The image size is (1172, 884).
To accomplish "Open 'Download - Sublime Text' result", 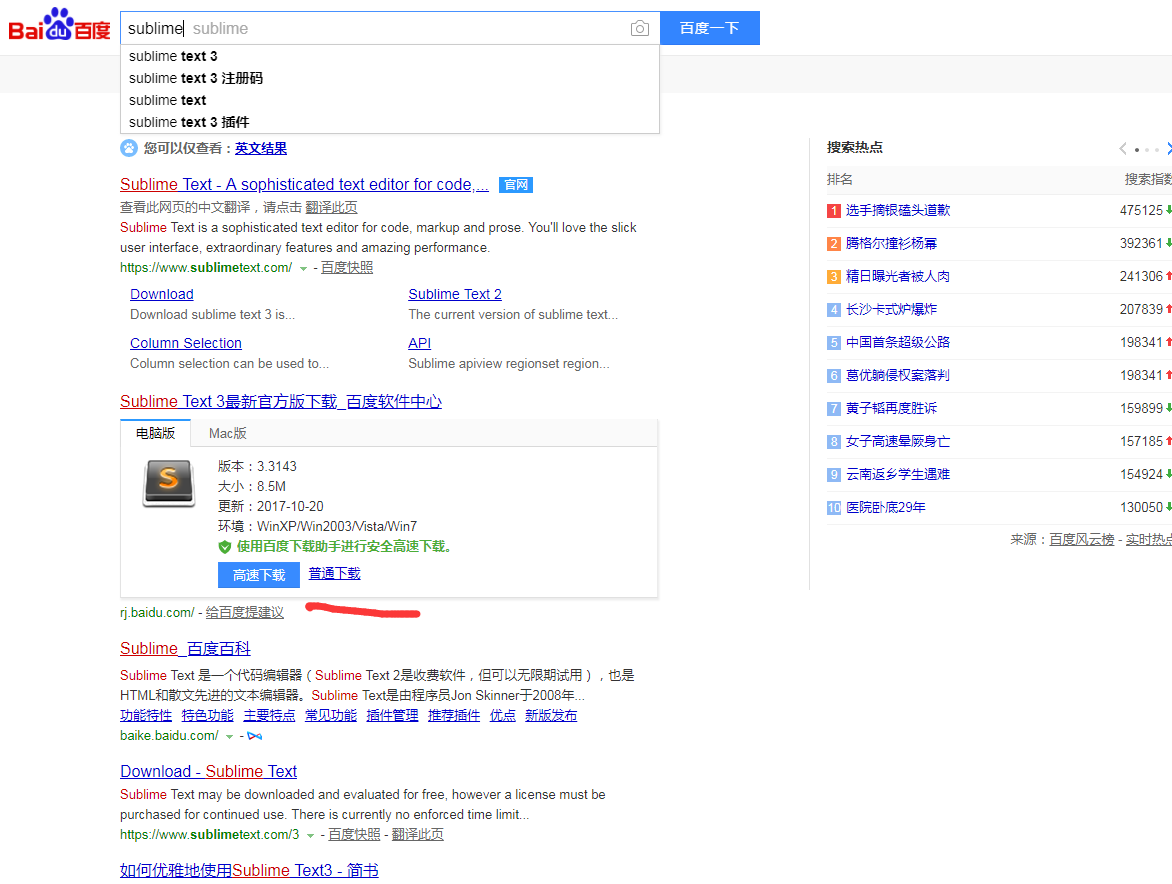I will click(x=209, y=771).
